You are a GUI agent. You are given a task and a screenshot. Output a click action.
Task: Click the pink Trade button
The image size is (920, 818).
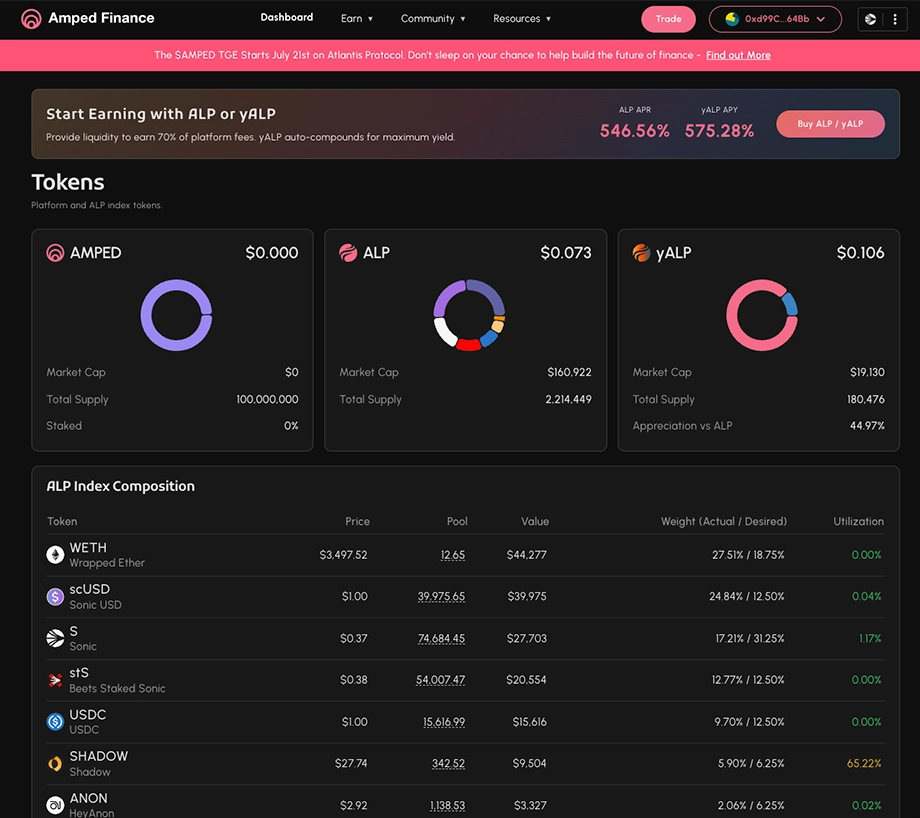click(x=668, y=19)
